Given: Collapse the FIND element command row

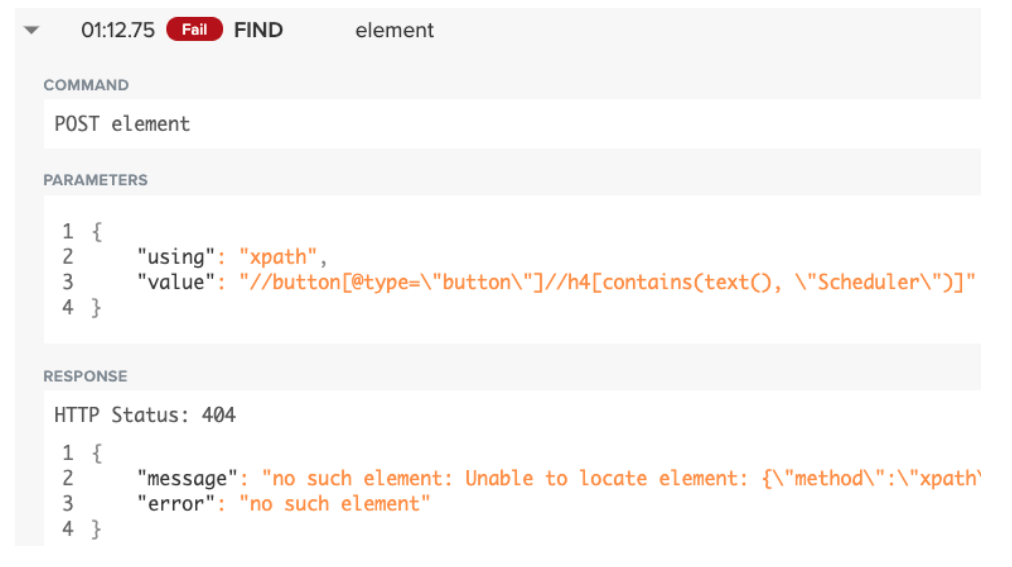Looking at the screenshot, I should [31, 30].
